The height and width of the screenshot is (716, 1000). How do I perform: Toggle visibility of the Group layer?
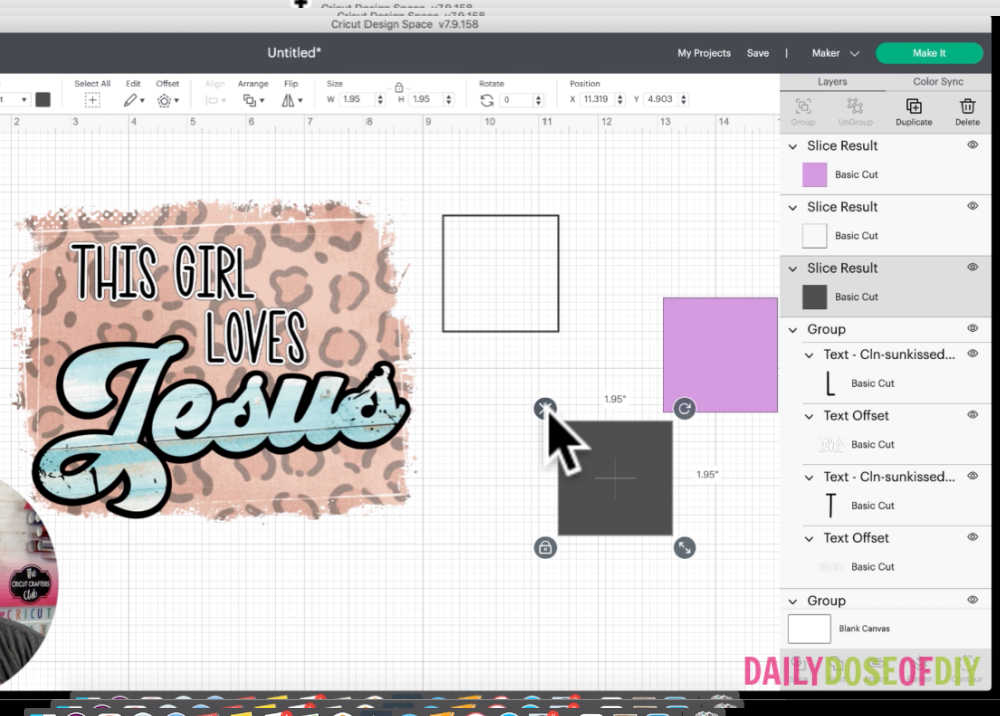coord(971,328)
